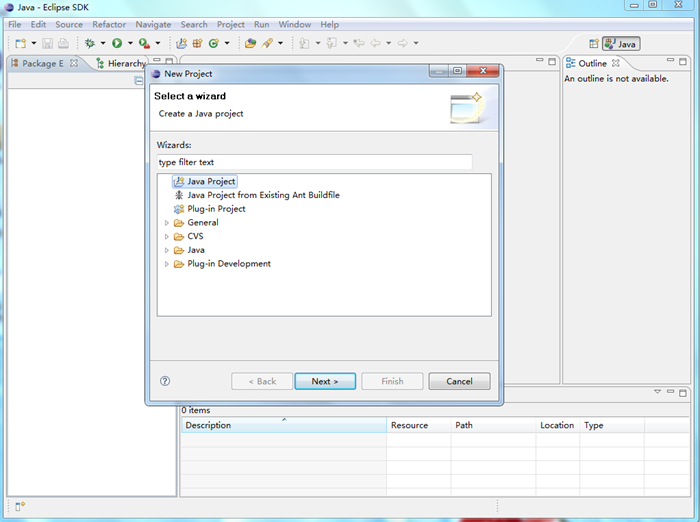Click the Next button

pos(325,381)
